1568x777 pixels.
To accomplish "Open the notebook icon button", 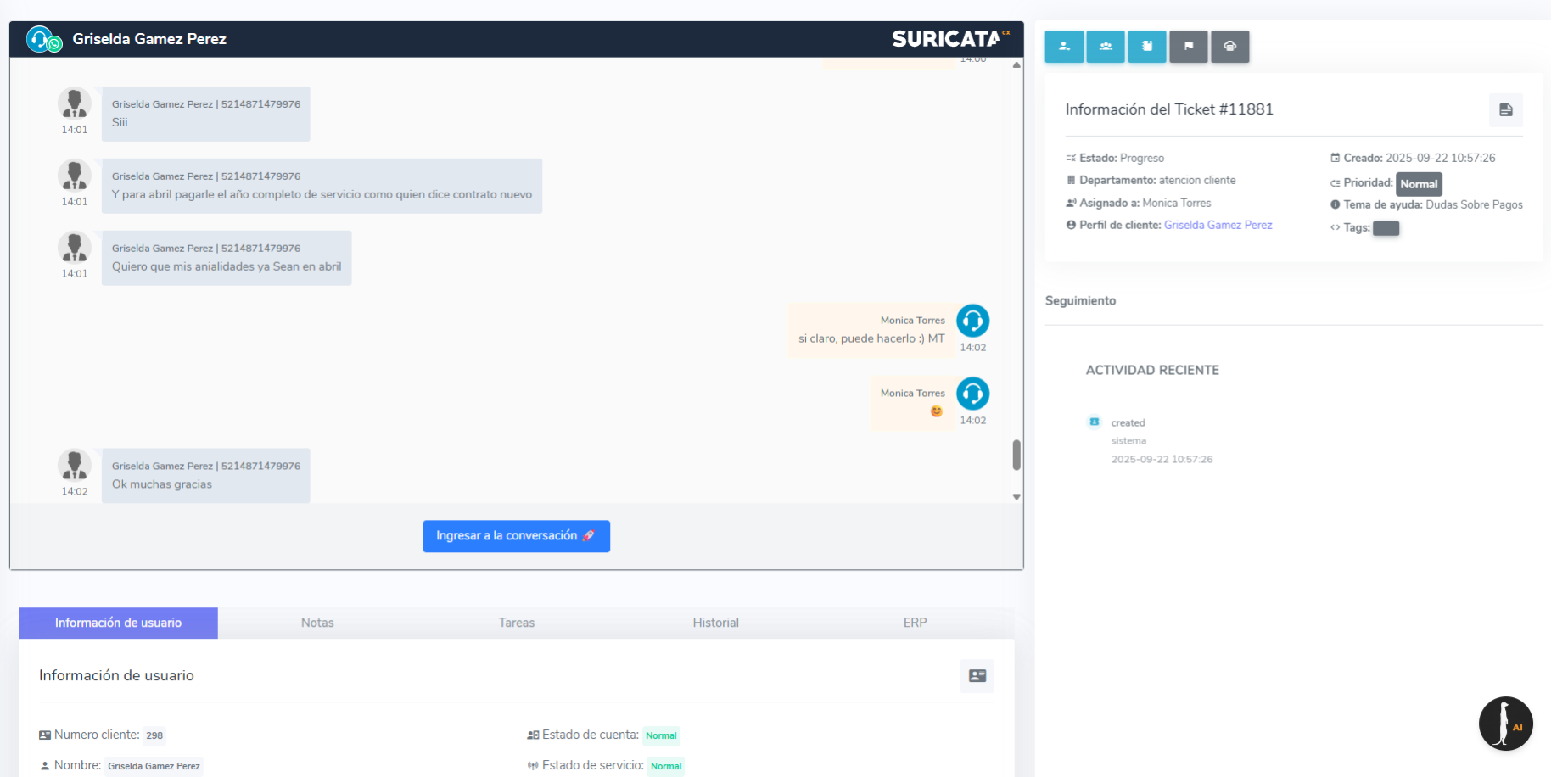I will [x=1147, y=47].
